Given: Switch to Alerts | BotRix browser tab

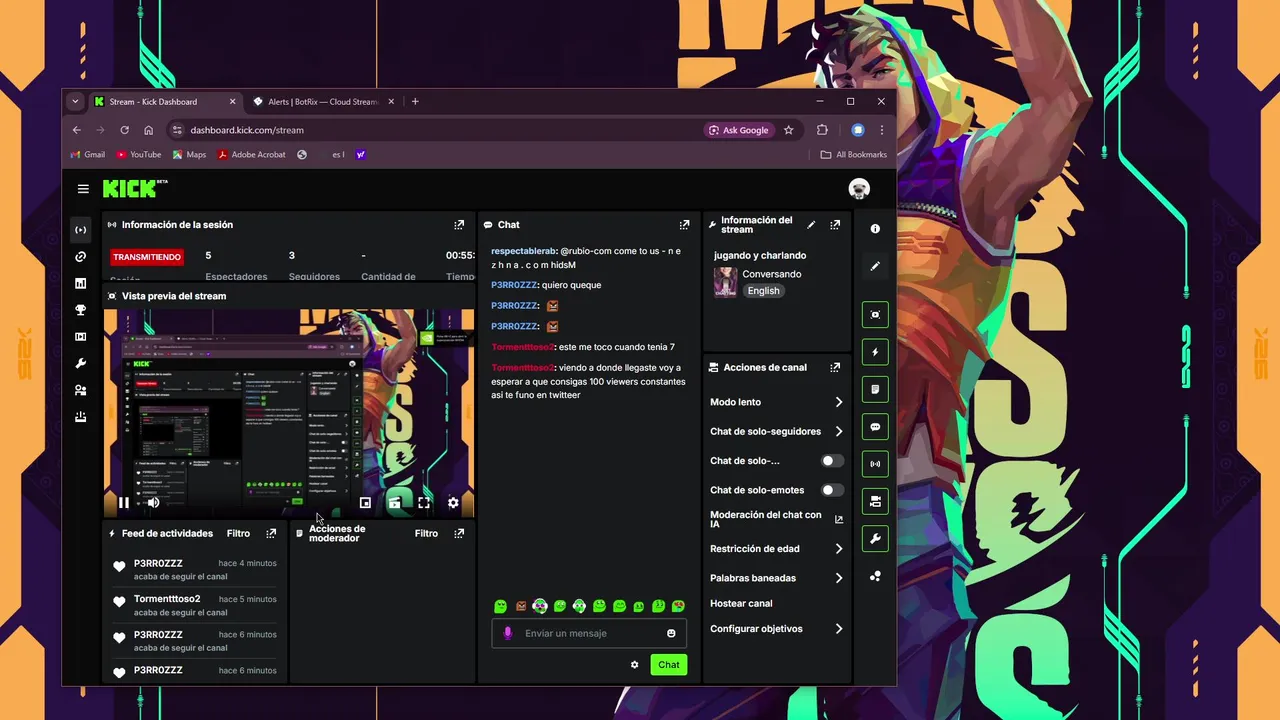Looking at the screenshot, I should [323, 101].
